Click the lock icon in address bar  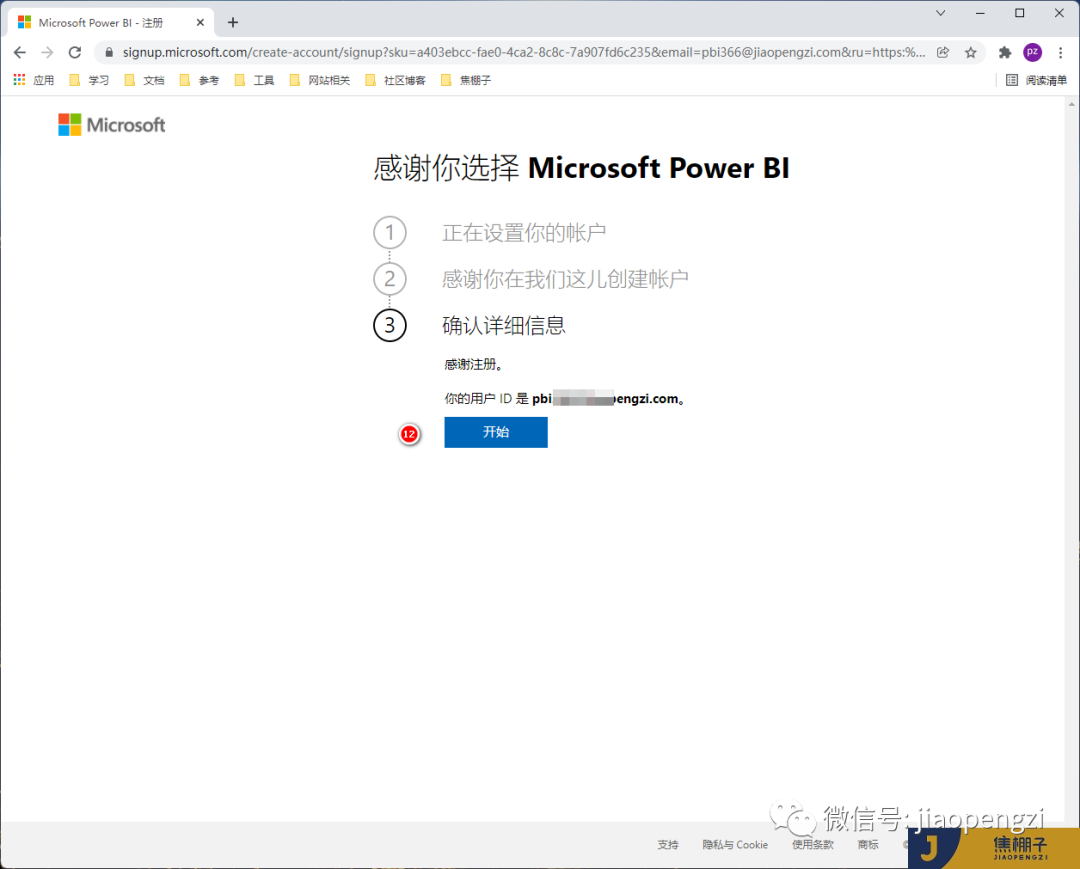click(109, 52)
